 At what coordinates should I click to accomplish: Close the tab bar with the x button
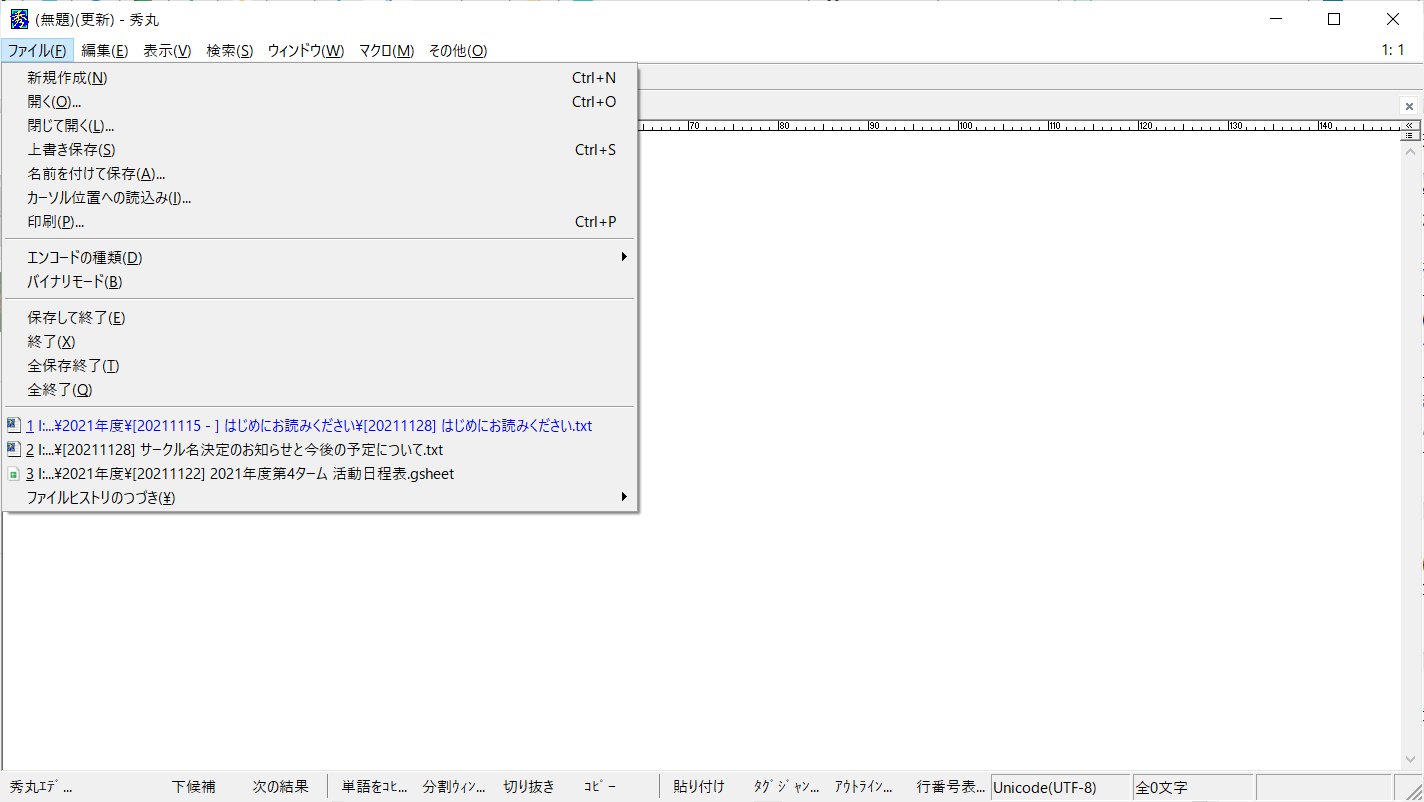click(1409, 106)
